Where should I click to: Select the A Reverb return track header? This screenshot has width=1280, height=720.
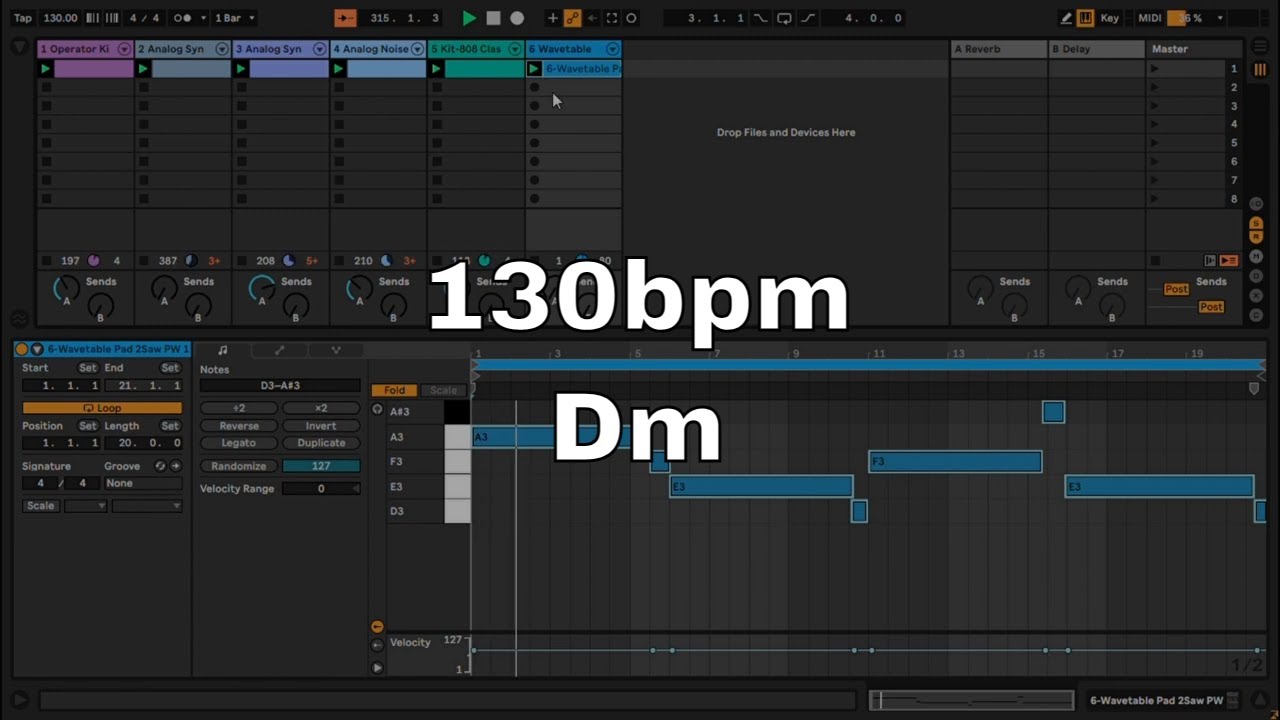point(998,49)
